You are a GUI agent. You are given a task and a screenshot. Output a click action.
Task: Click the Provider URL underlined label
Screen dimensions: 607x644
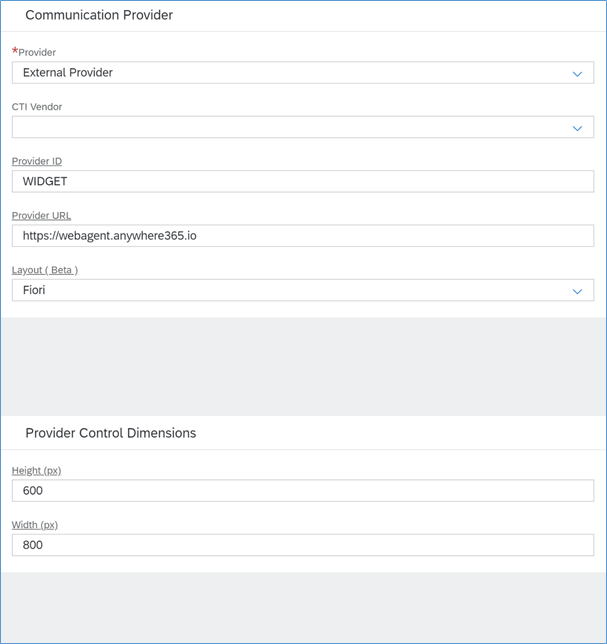41,216
